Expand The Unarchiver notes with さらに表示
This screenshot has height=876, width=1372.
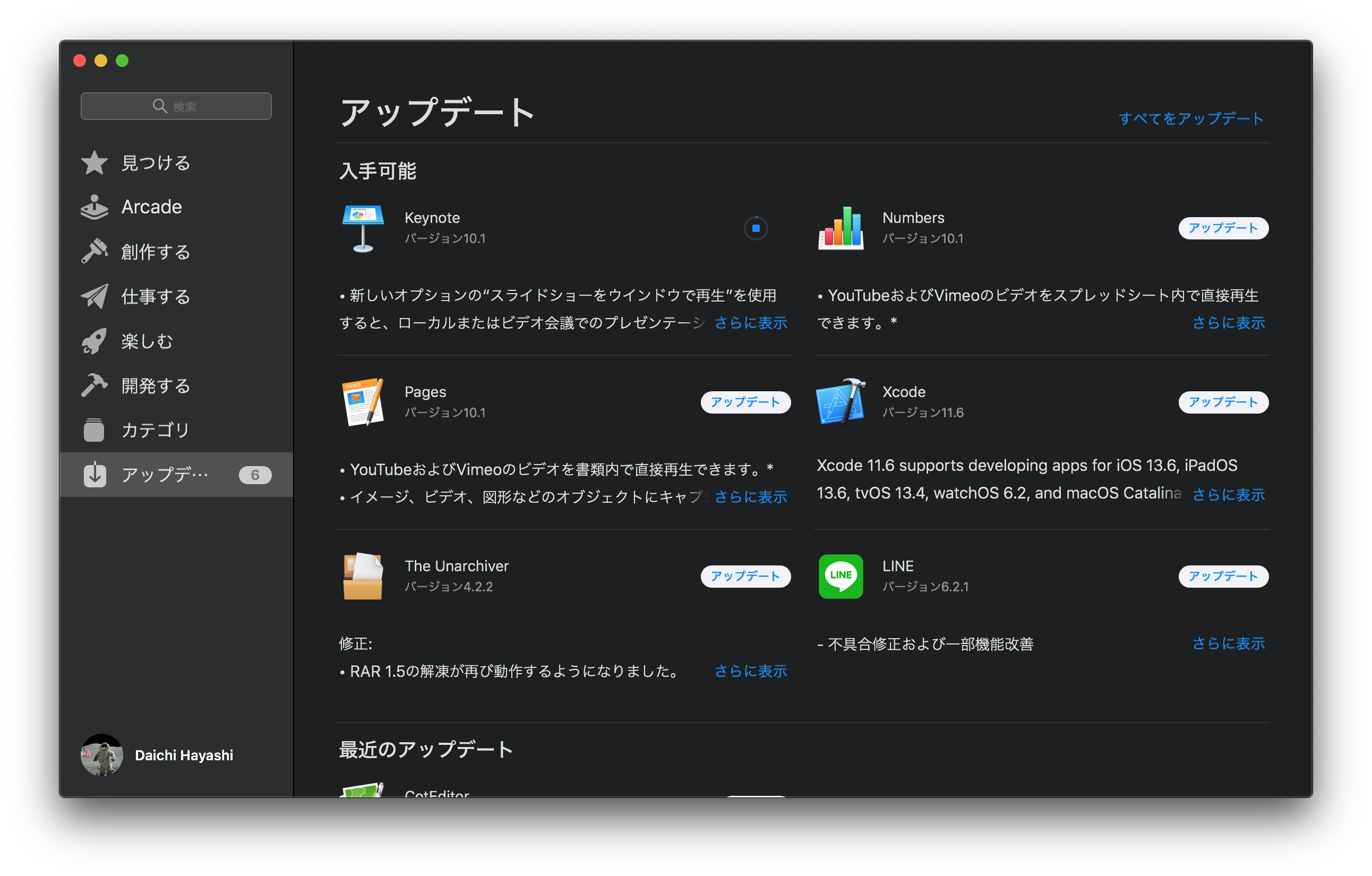pos(751,672)
